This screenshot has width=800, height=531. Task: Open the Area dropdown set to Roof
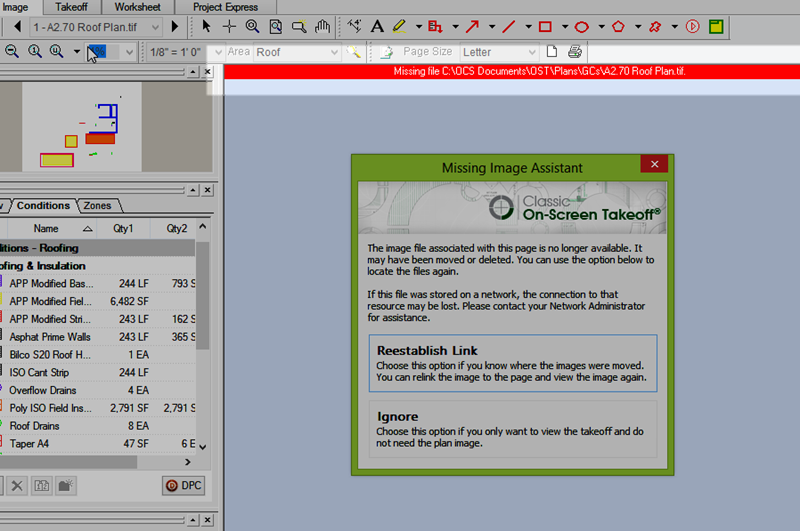point(297,52)
